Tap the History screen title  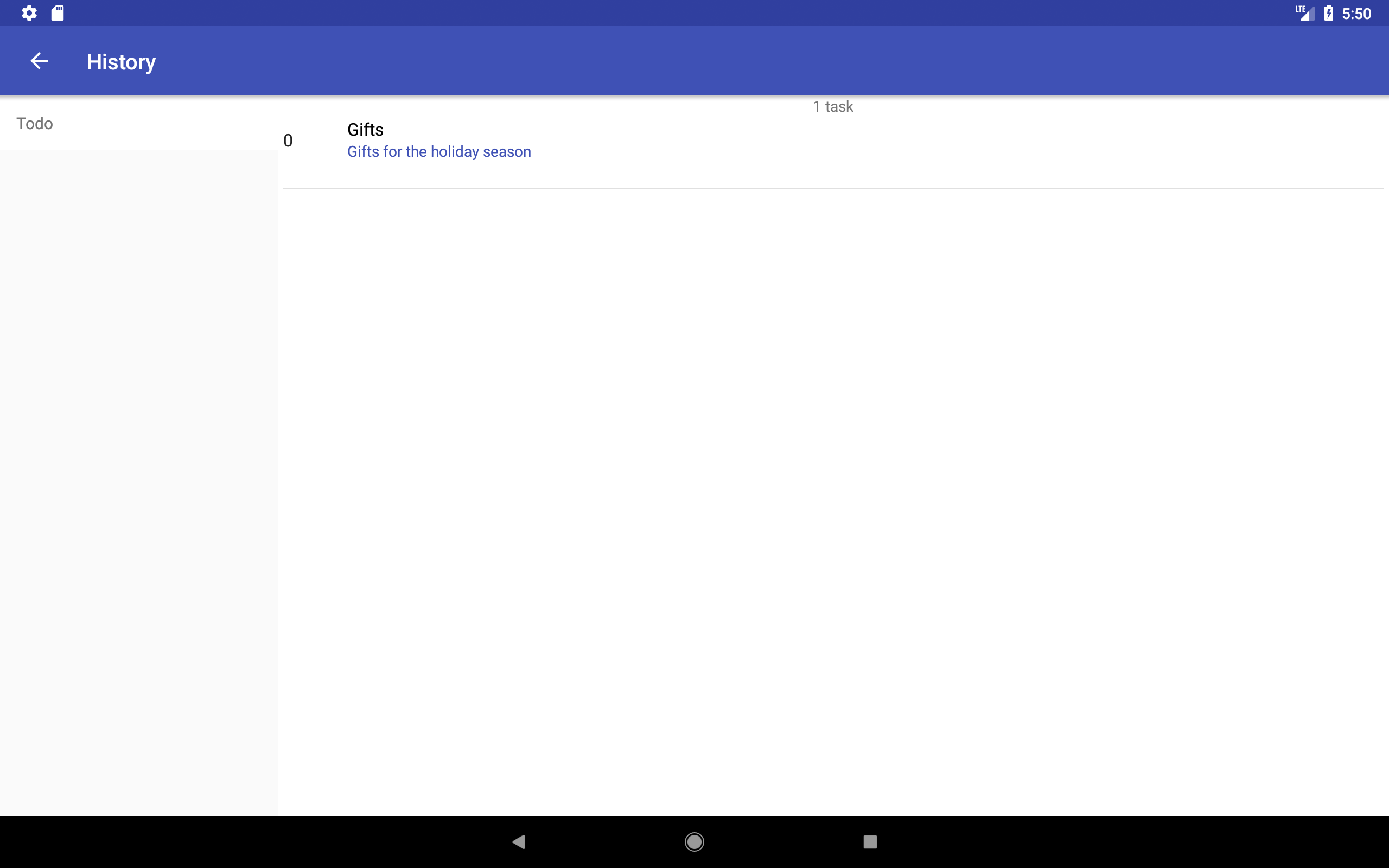click(121, 62)
